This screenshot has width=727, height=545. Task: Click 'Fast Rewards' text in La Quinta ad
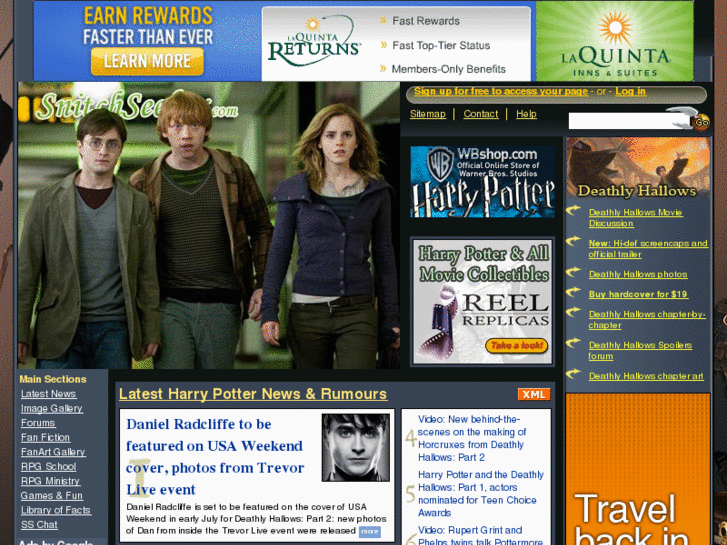[x=426, y=21]
